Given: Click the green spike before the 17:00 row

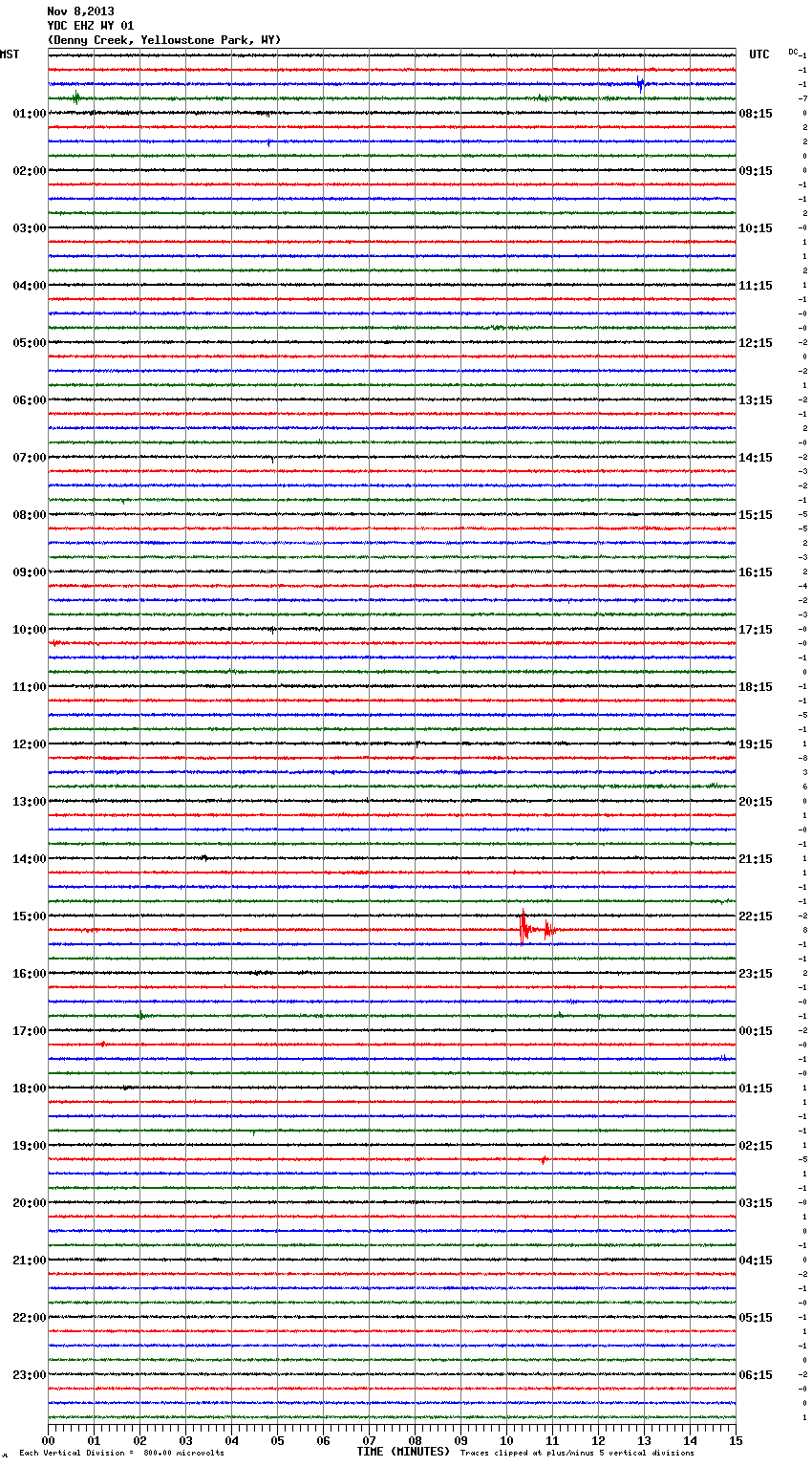Looking at the screenshot, I should click(141, 1015).
